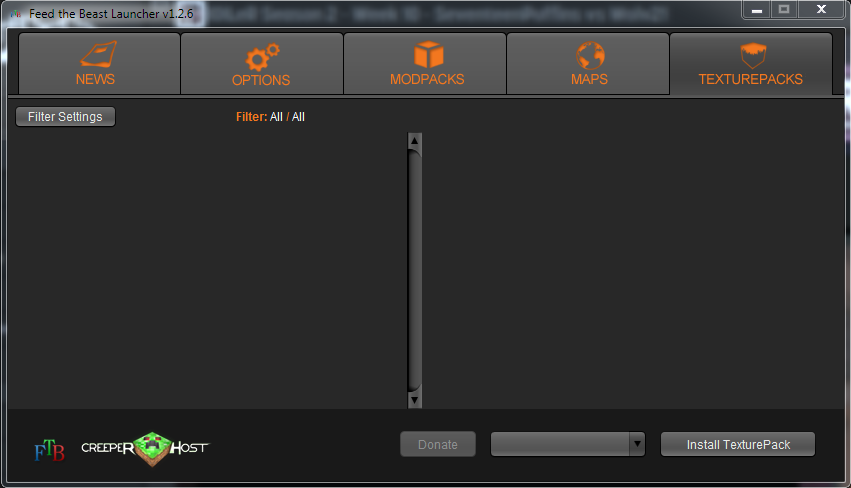Select the MAPS tab label
The height and width of the screenshot is (488, 851).
[x=589, y=79]
